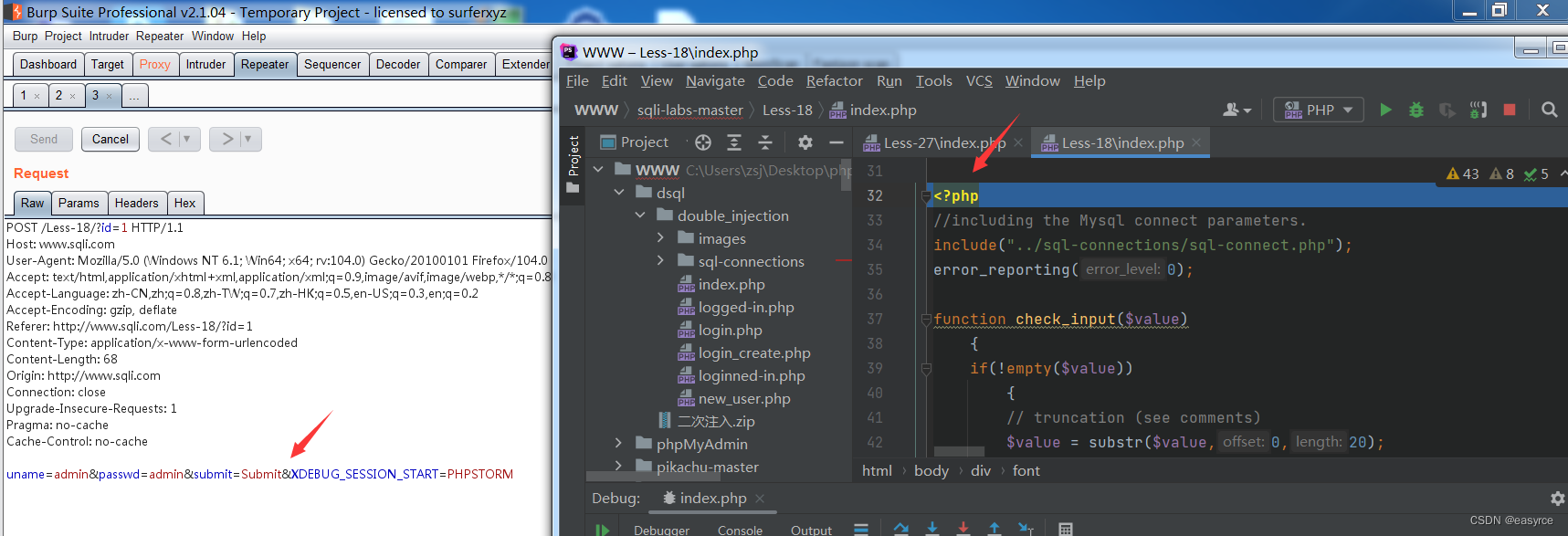The image size is (1568, 536).
Task: Open the VCS menu in PhpStorm
Action: tap(979, 80)
